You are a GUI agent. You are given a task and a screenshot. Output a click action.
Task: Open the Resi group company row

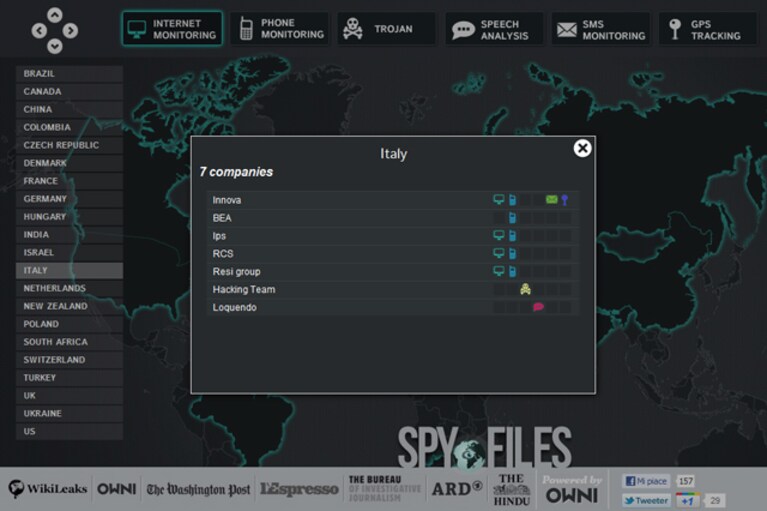392,271
